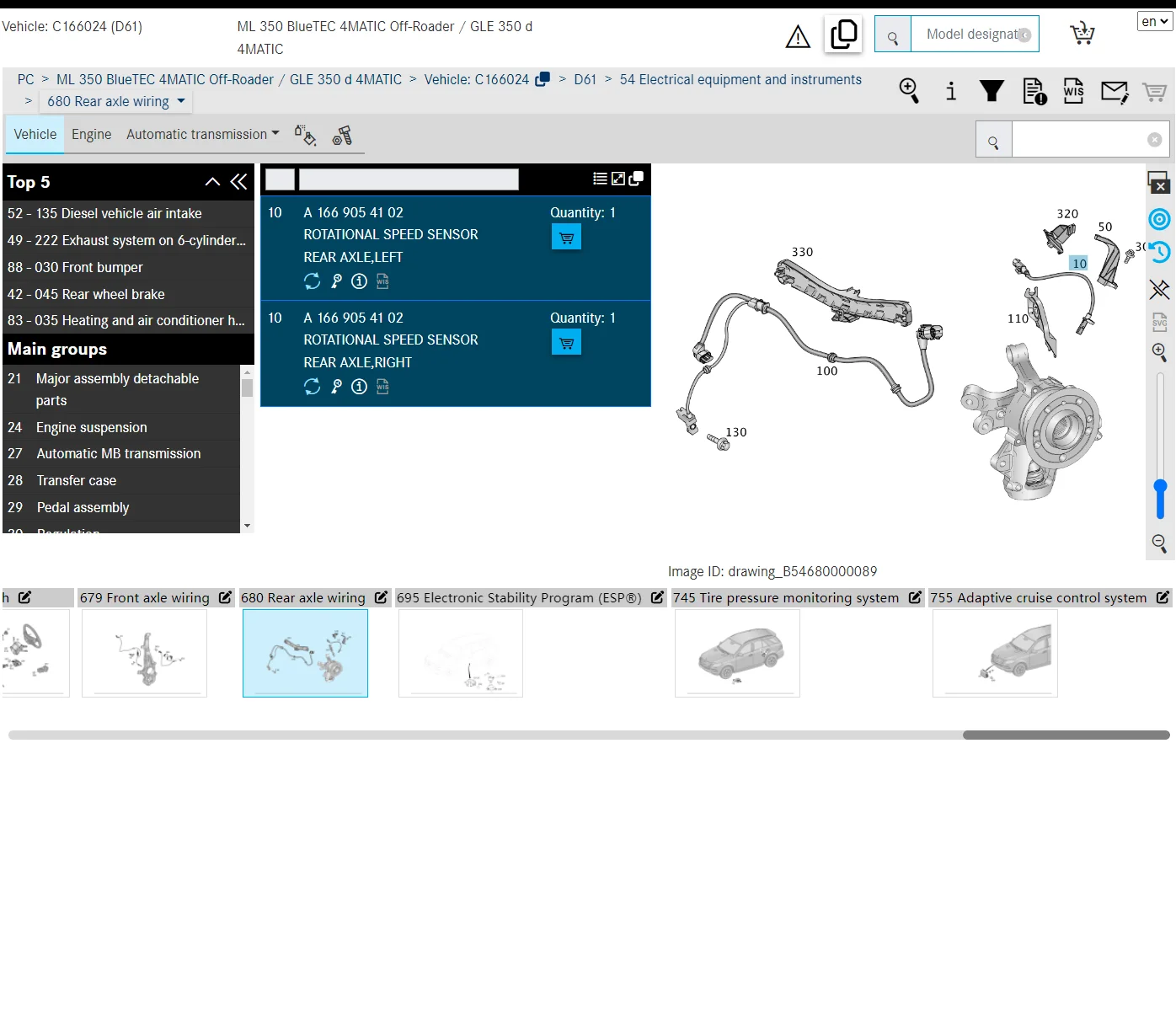
Task: Open the '680 Rear axle wiring' breadcrumb dropdown
Action: click(x=115, y=102)
